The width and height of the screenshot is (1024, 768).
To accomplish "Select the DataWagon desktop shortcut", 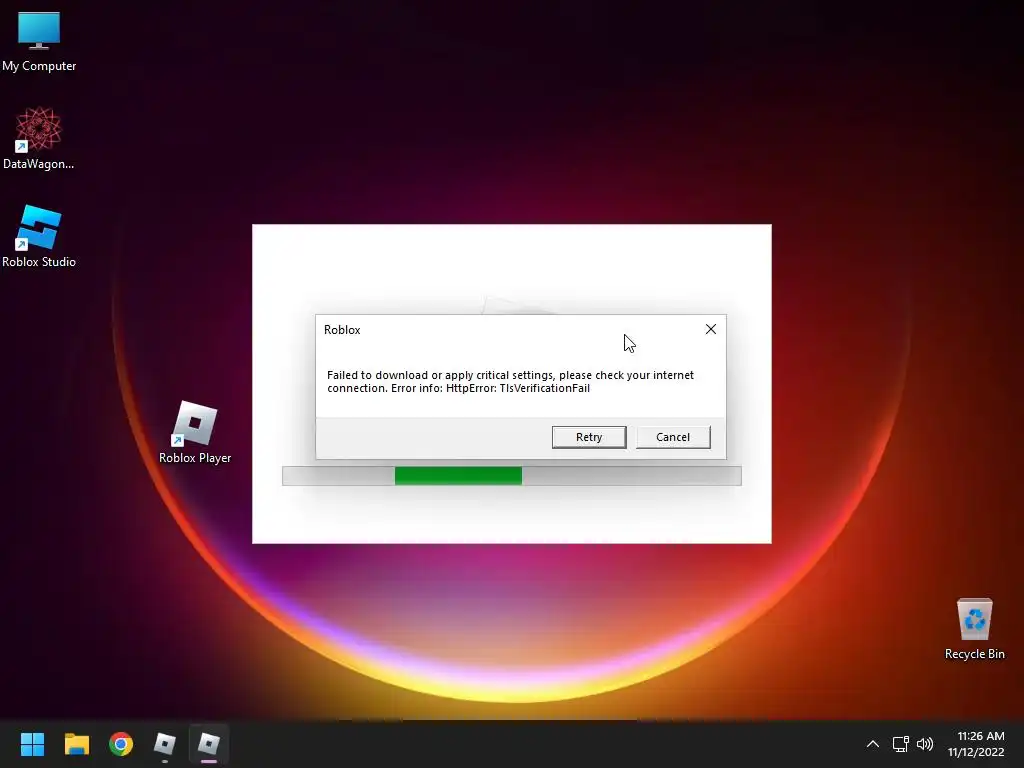I will click(39, 138).
